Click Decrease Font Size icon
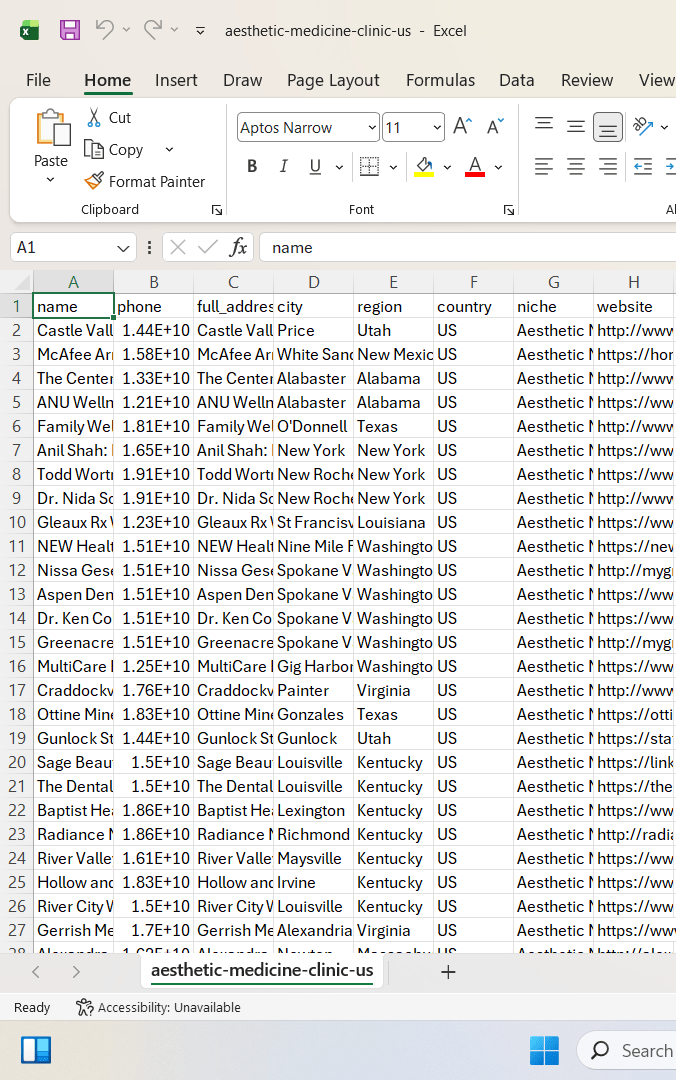 click(495, 127)
